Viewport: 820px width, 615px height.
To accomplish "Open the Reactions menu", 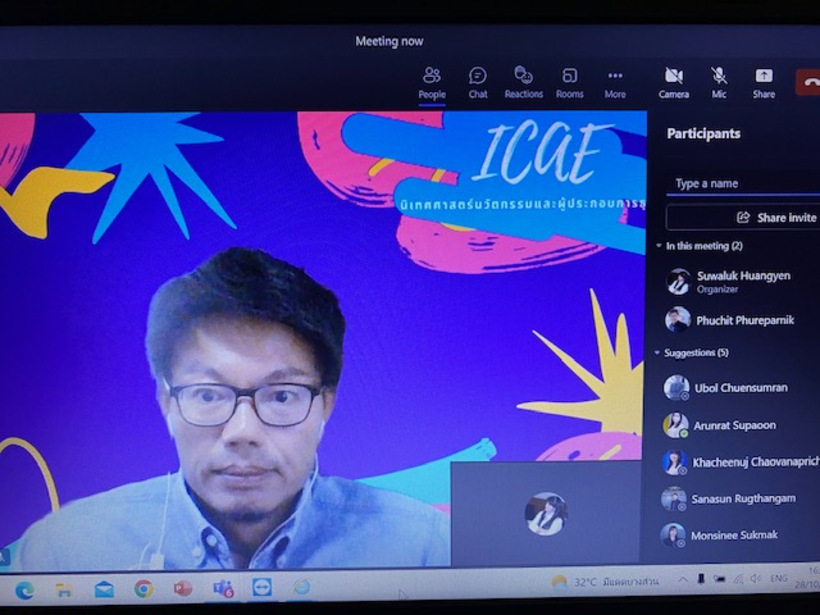I will pyautogui.click(x=523, y=82).
